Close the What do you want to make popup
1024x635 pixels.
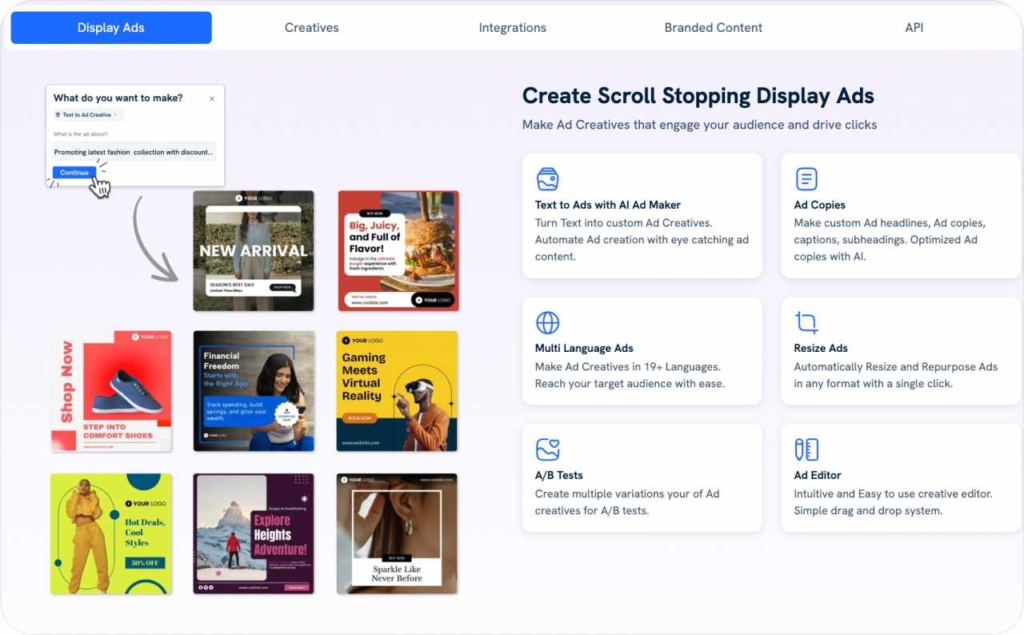click(212, 99)
